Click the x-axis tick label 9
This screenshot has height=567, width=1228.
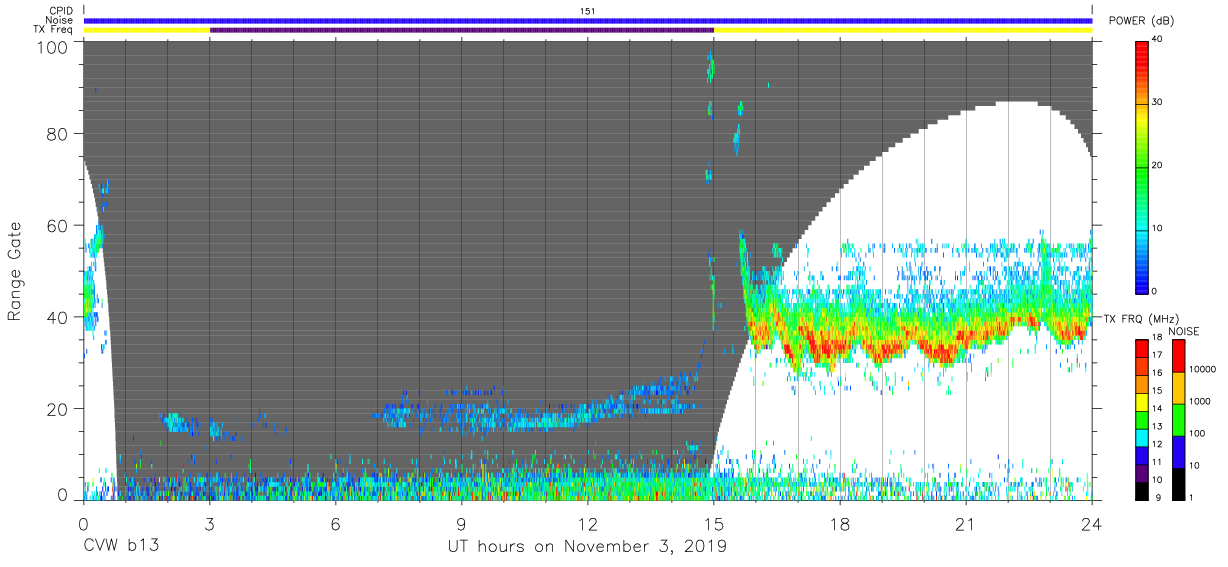pyautogui.click(x=462, y=523)
